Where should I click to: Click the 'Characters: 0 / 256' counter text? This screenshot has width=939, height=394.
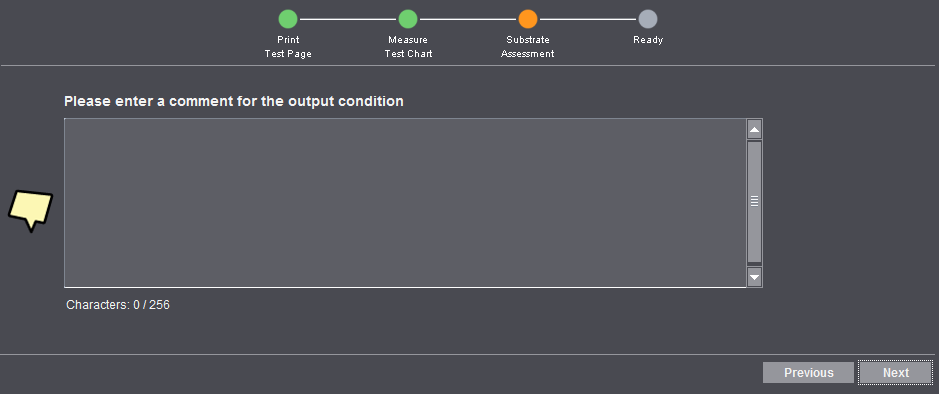pyautogui.click(x=118, y=305)
